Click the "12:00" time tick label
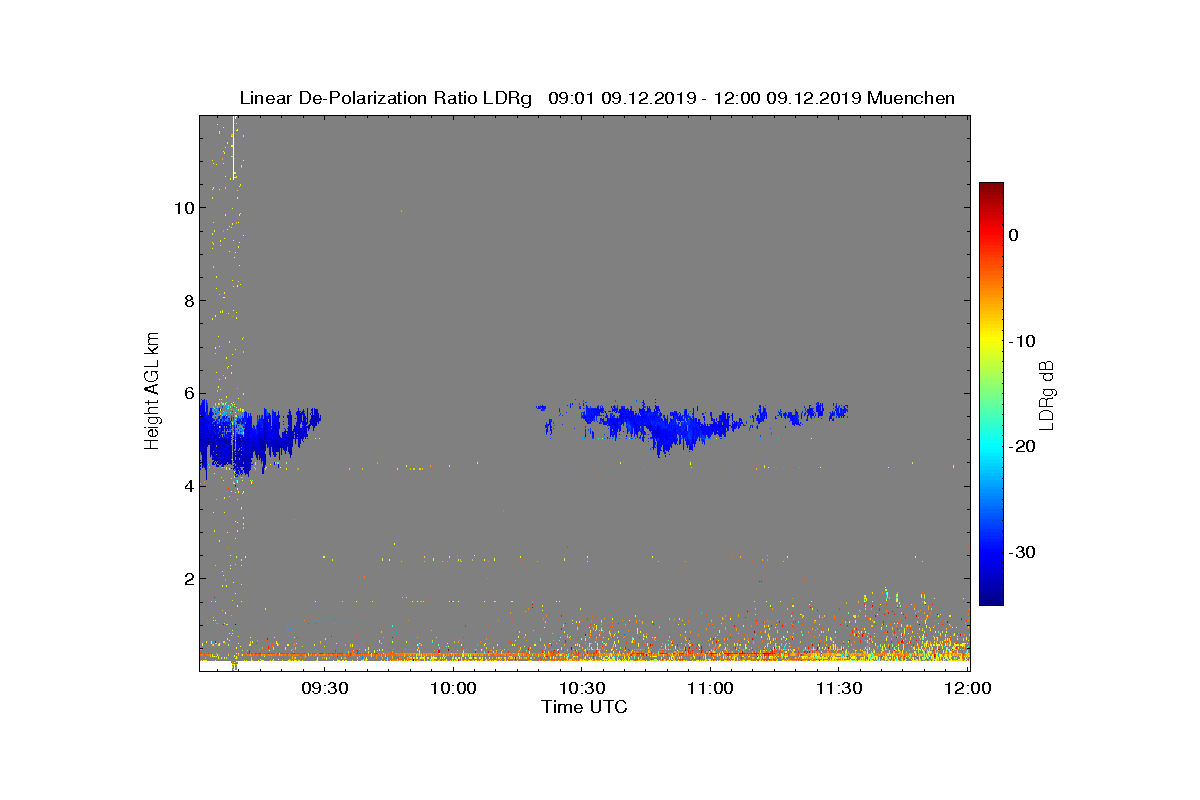Viewport: 1200px width, 800px height. click(x=967, y=688)
